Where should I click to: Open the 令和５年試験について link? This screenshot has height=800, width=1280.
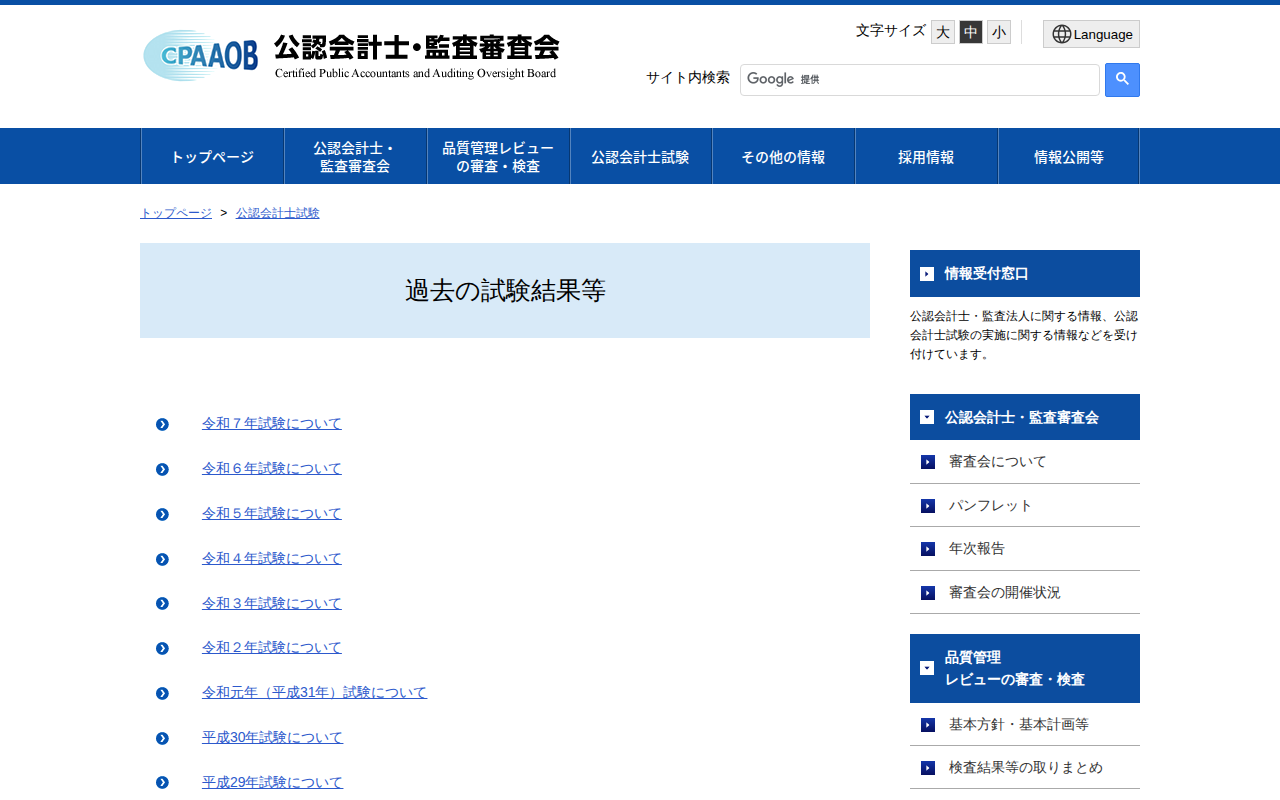click(x=272, y=513)
